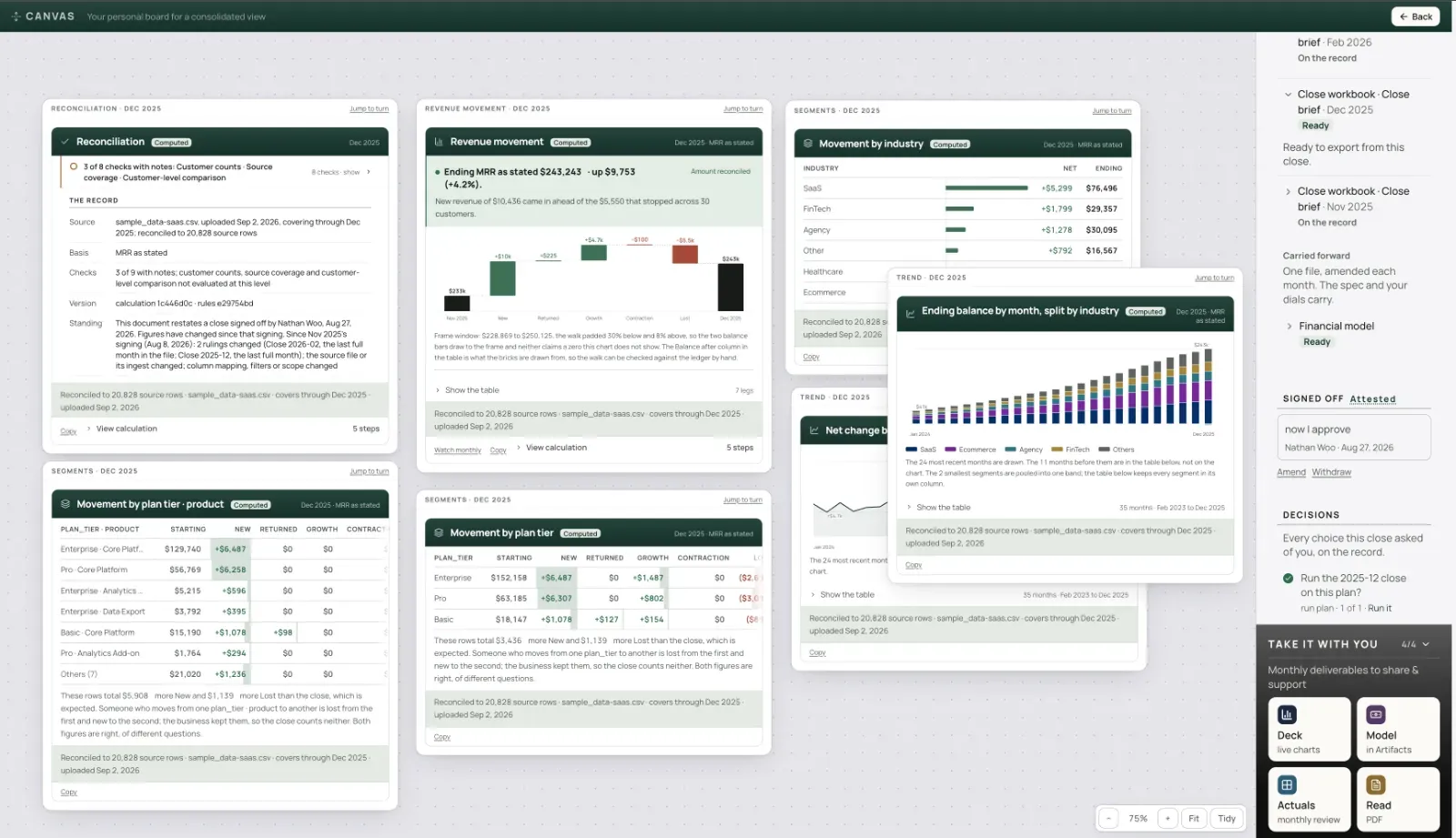This screenshot has height=838, width=1456.
Task: Collapse the Close workbook Dec 2025 item
Action: click(1289, 95)
